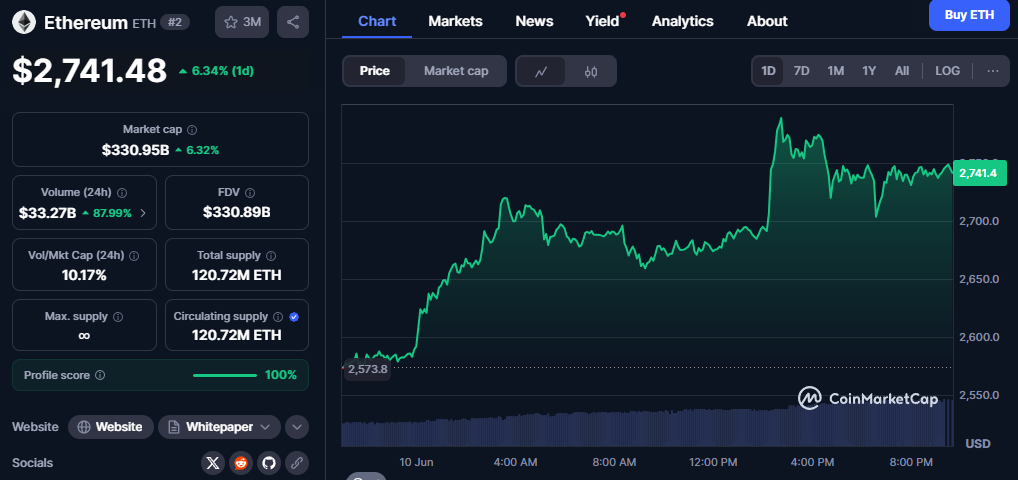
Task: Open info icon beside Volume (24h)
Action: 122,193
